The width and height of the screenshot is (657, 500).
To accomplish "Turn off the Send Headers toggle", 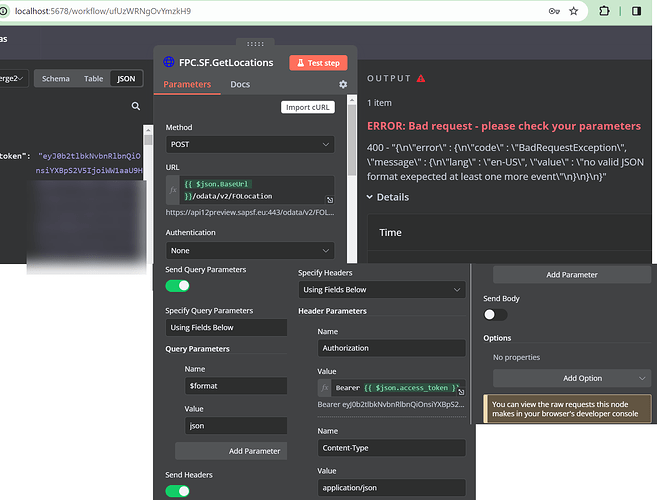I will pyautogui.click(x=178, y=491).
